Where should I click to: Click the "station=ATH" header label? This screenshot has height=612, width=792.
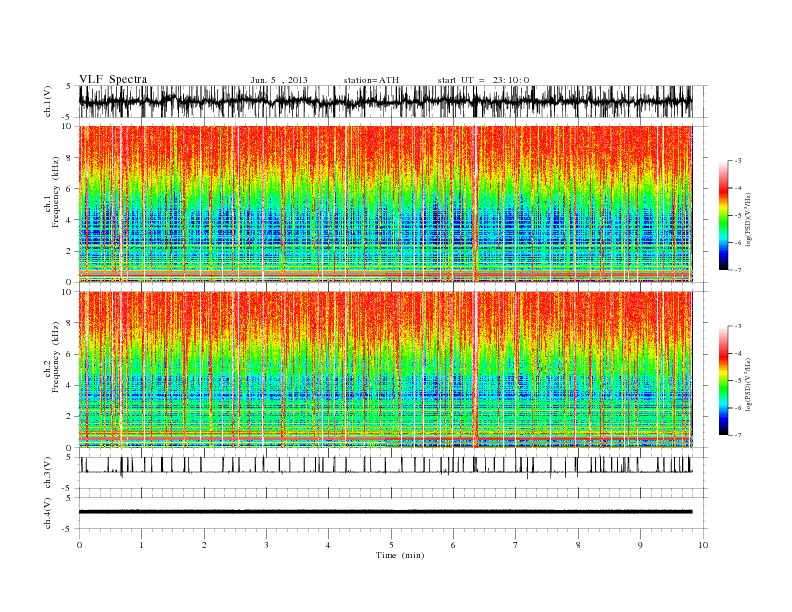click(371, 80)
